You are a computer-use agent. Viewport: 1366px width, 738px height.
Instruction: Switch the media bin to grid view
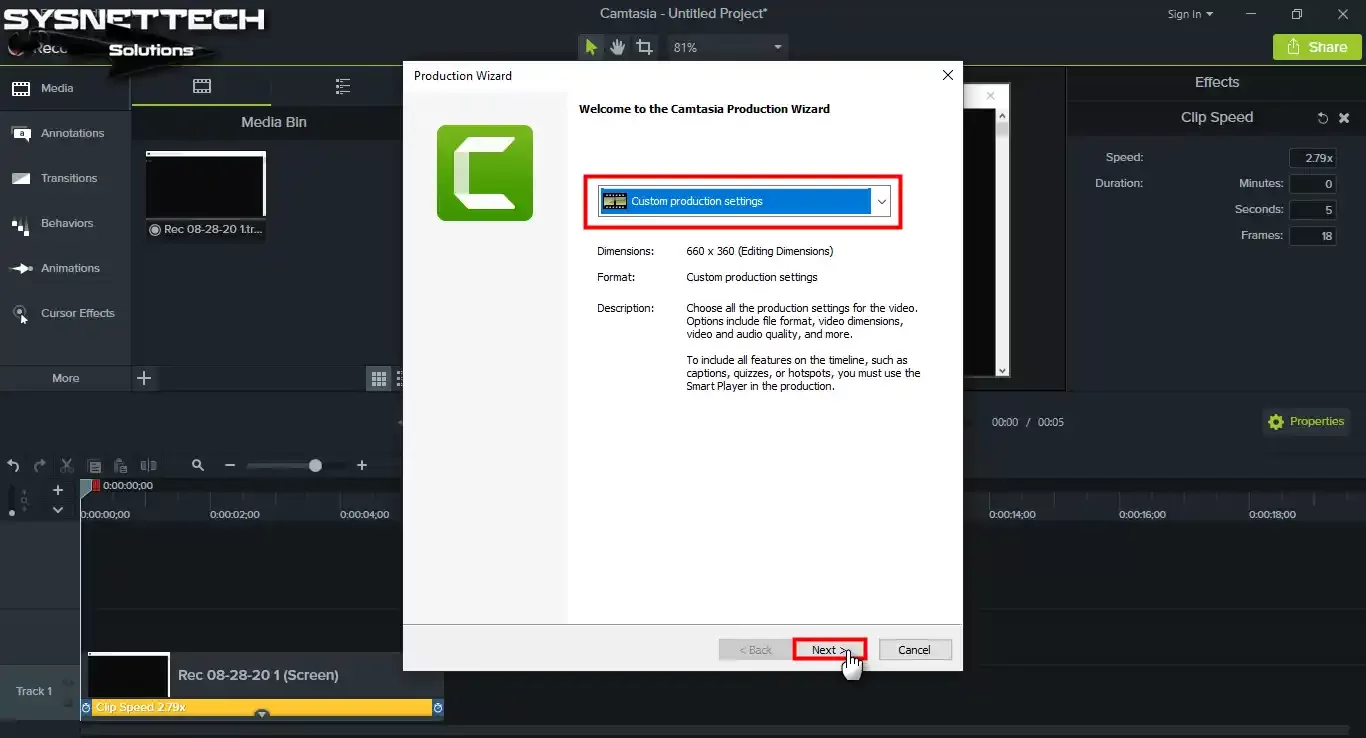(x=379, y=378)
